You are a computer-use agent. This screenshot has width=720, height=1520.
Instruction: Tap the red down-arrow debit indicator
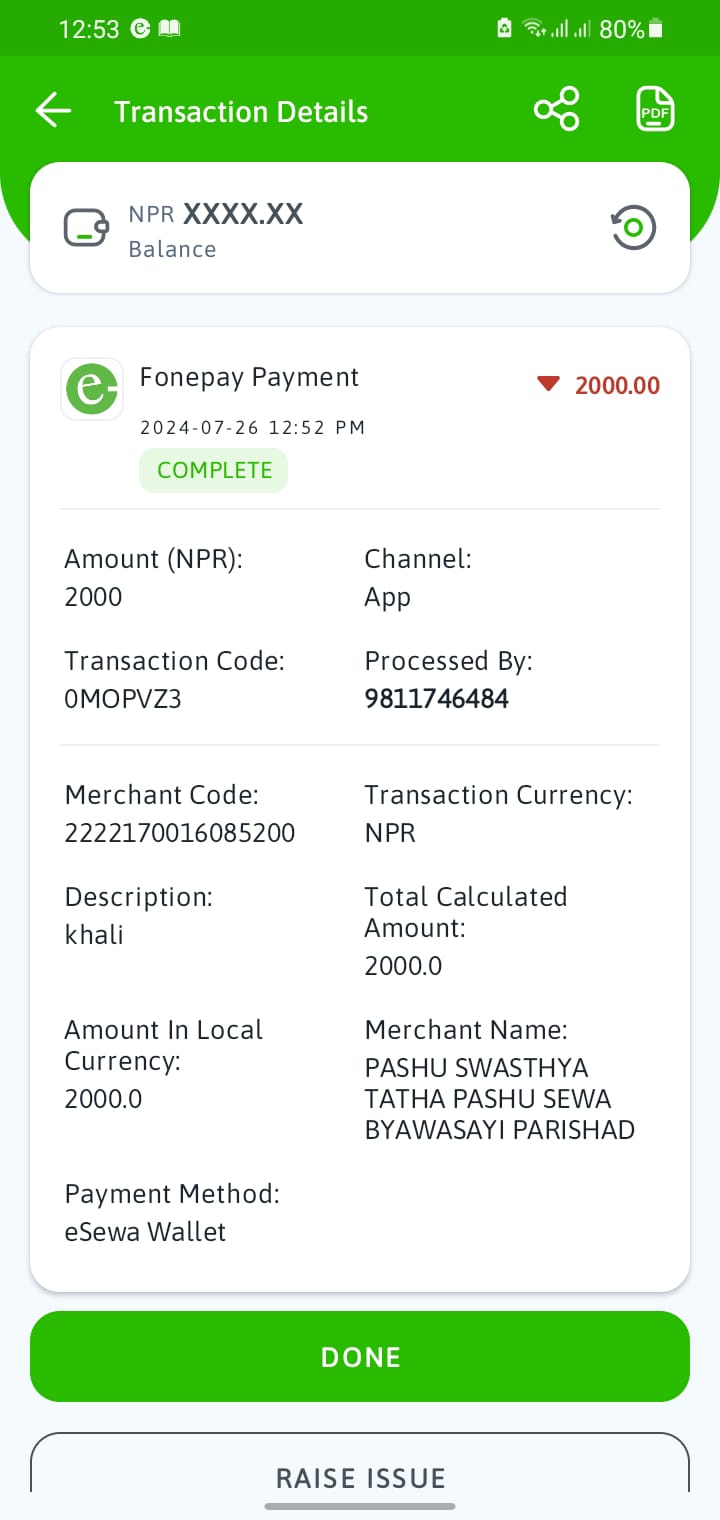point(548,384)
